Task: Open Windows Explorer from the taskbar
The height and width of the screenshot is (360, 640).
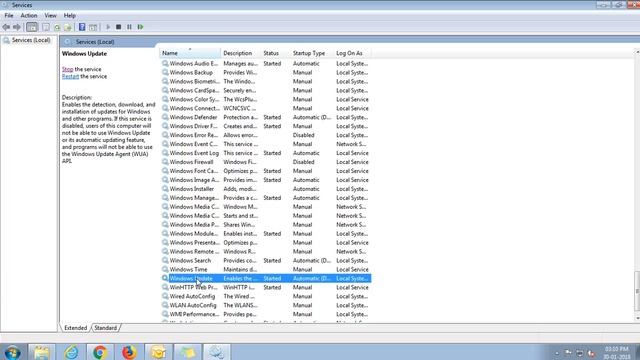Action: click(41, 352)
